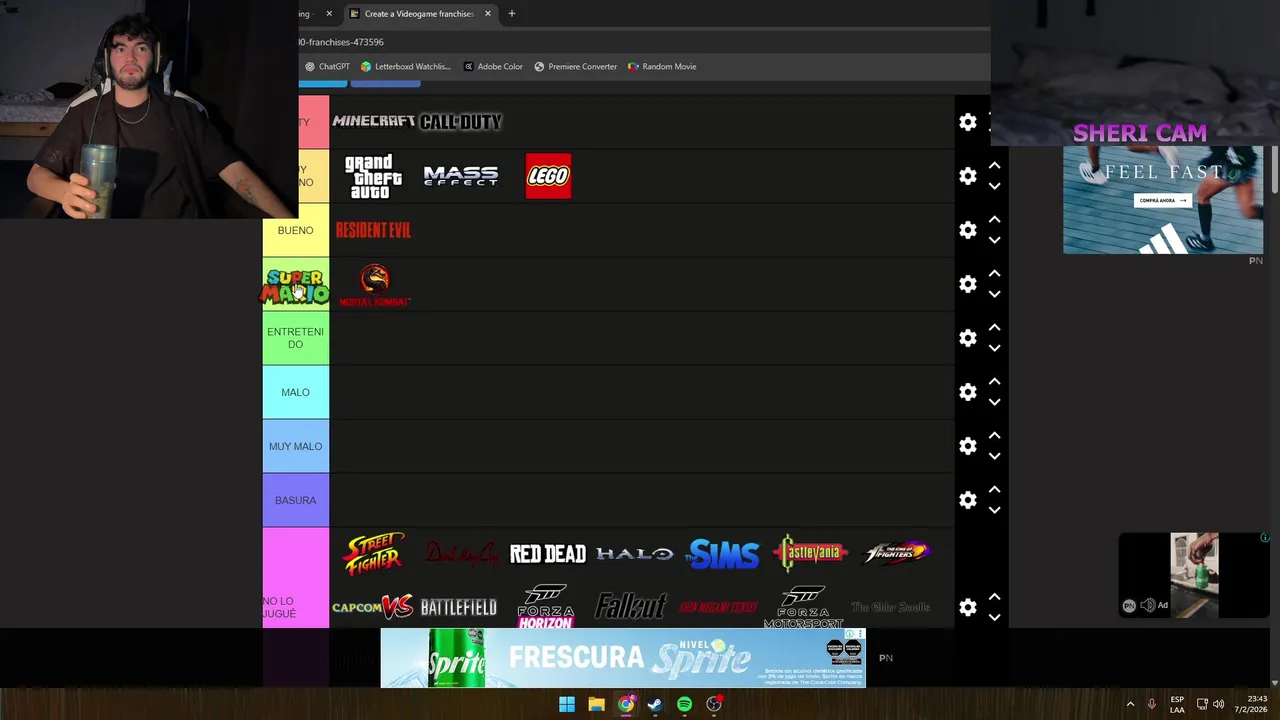Select the Mass Effect logo item

click(461, 176)
